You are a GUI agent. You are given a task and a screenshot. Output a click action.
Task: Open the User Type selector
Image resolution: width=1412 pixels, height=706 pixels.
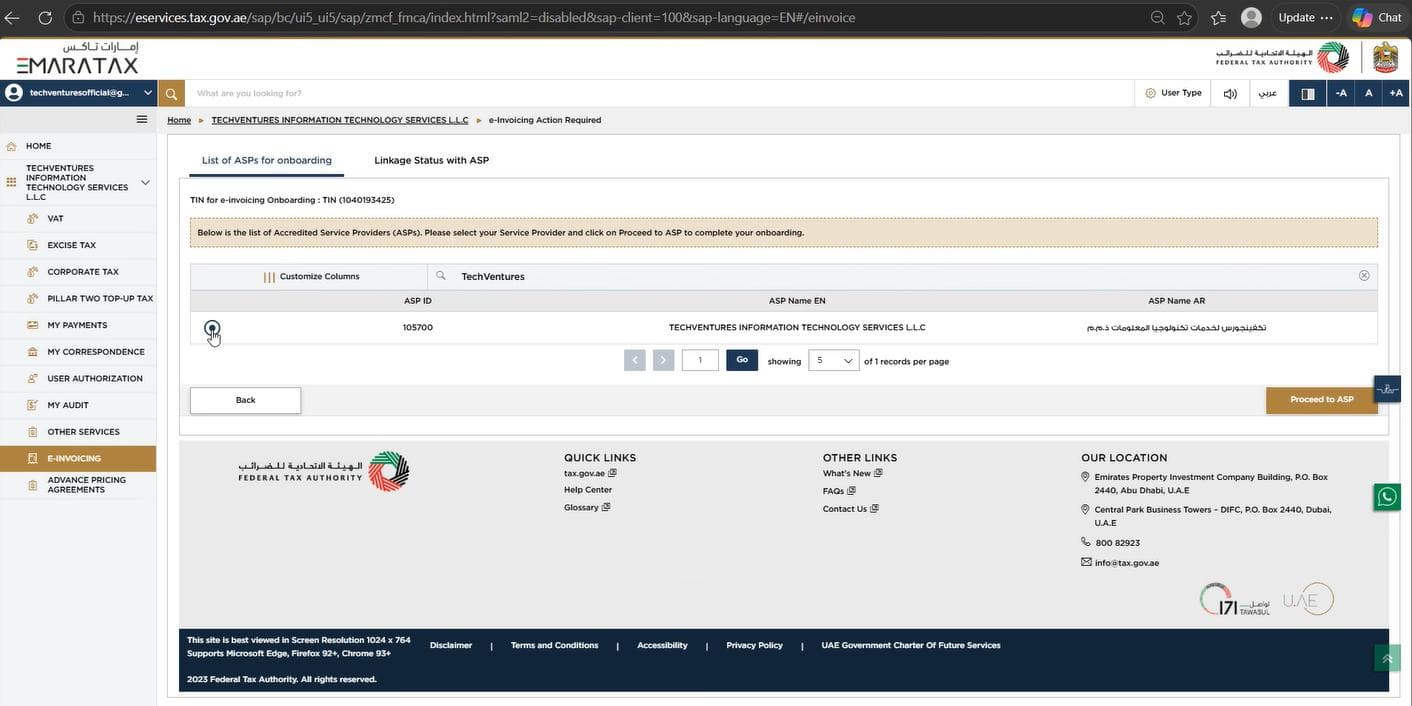click(1173, 93)
